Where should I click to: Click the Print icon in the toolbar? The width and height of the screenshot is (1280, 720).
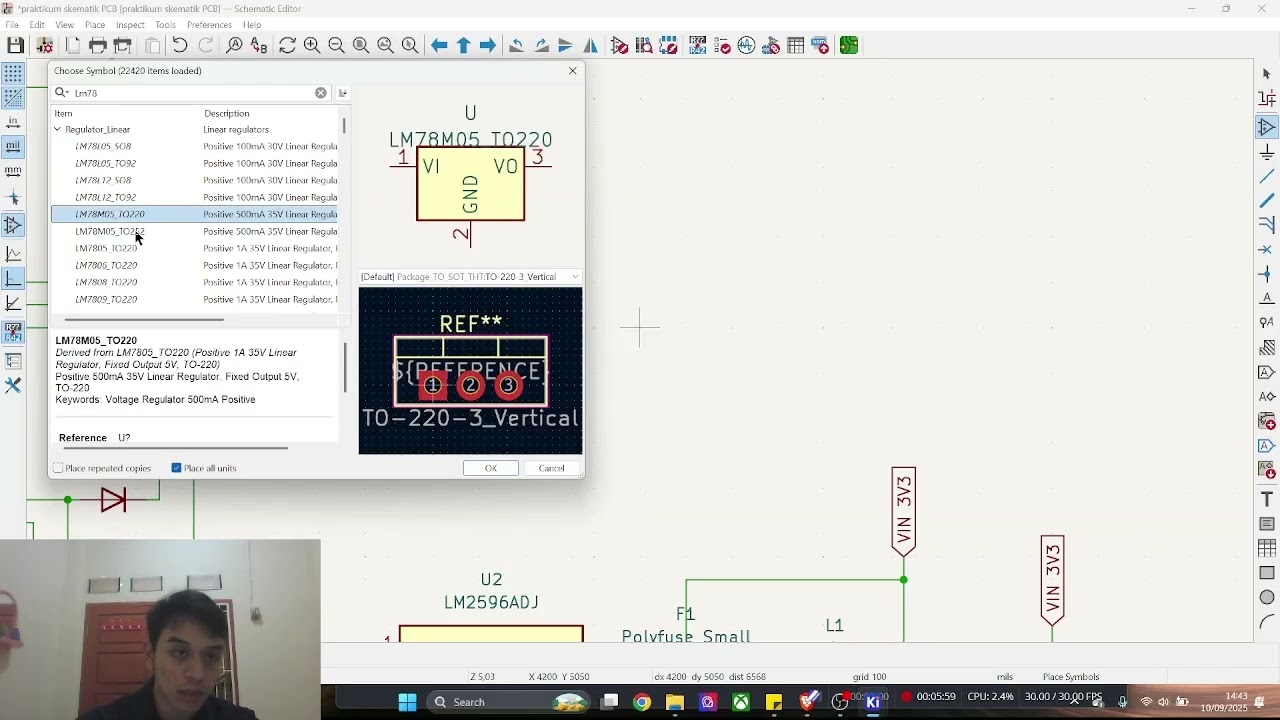tap(97, 46)
